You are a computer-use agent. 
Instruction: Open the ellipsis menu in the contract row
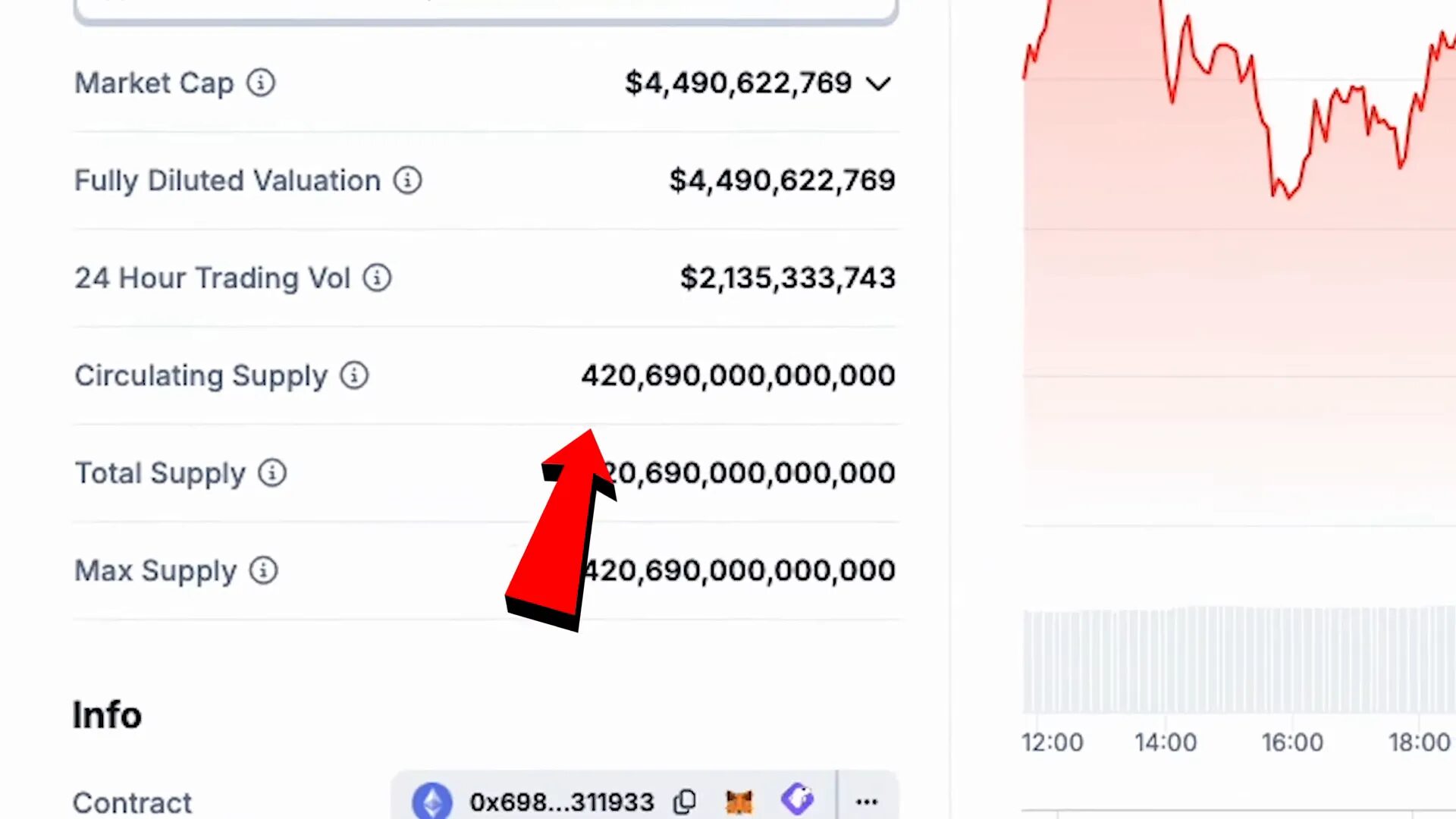coord(866,802)
